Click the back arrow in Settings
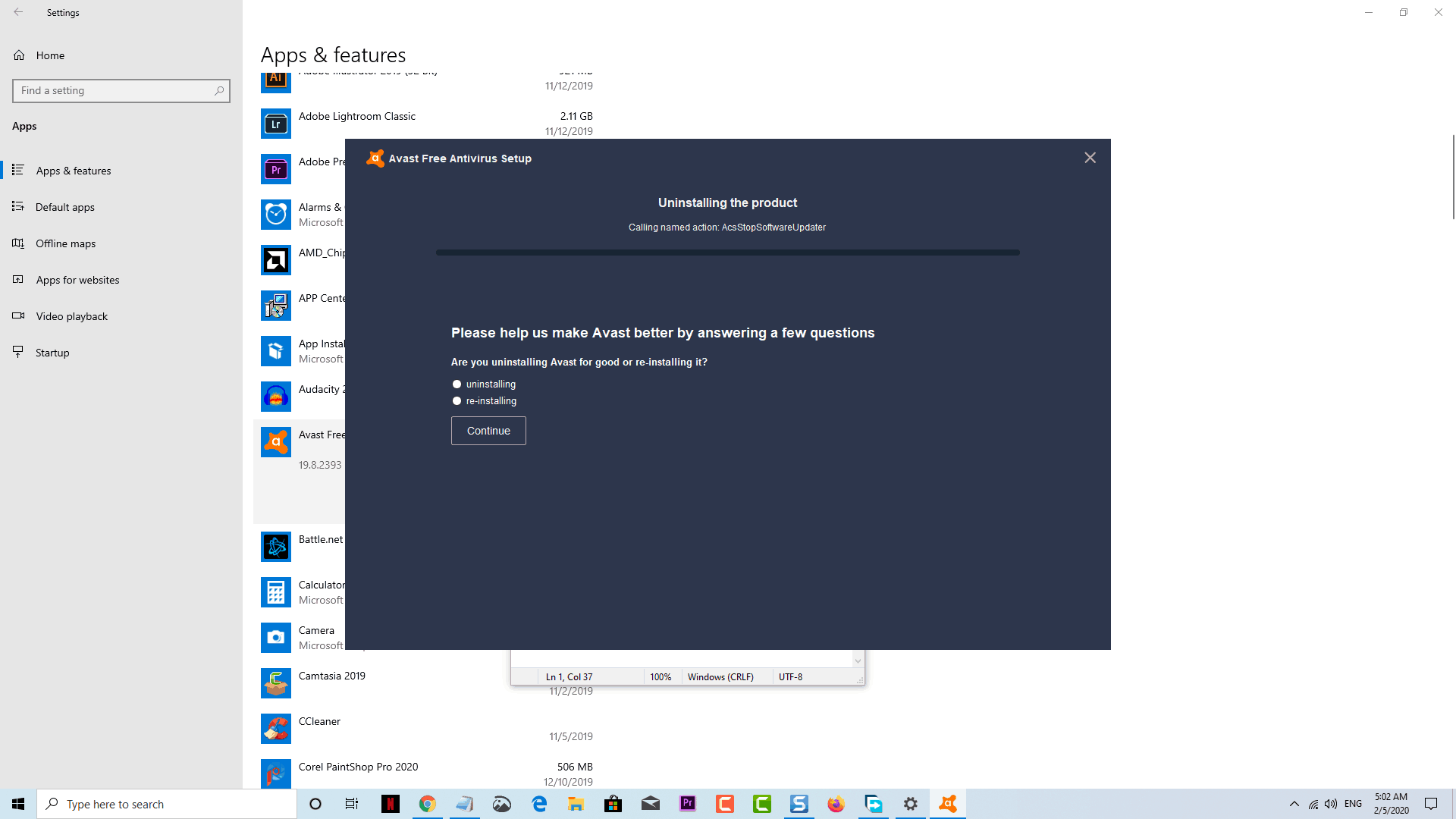Viewport: 1456px width, 819px height. coord(18,12)
